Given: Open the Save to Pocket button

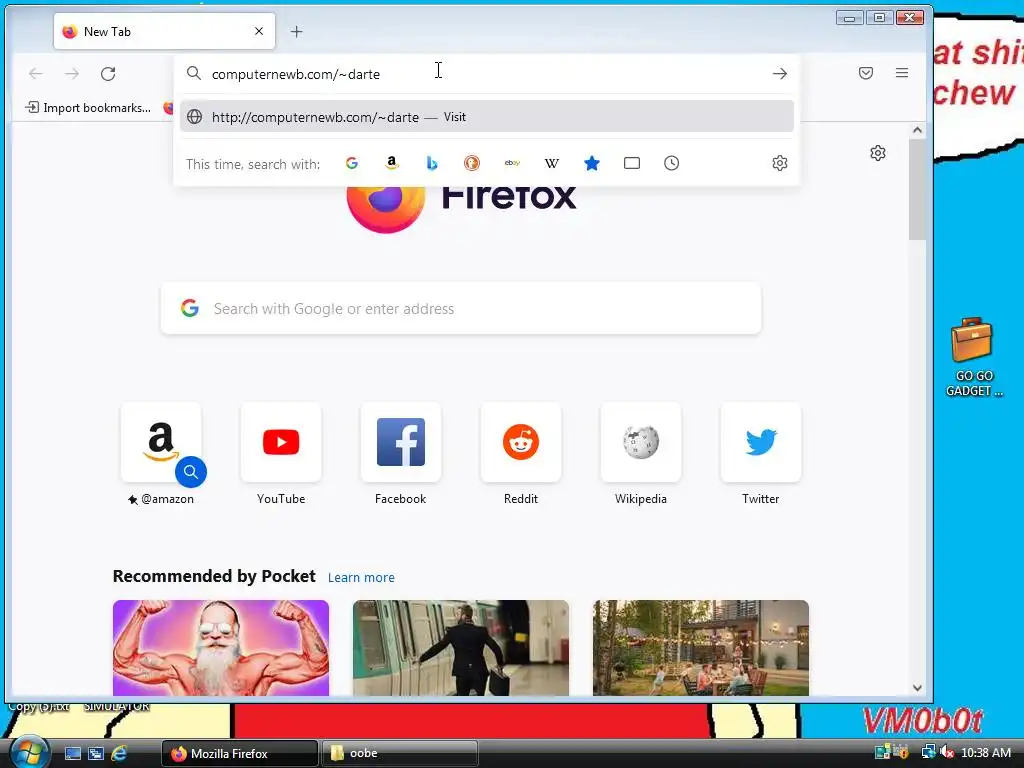Looking at the screenshot, I should click(x=866, y=73).
